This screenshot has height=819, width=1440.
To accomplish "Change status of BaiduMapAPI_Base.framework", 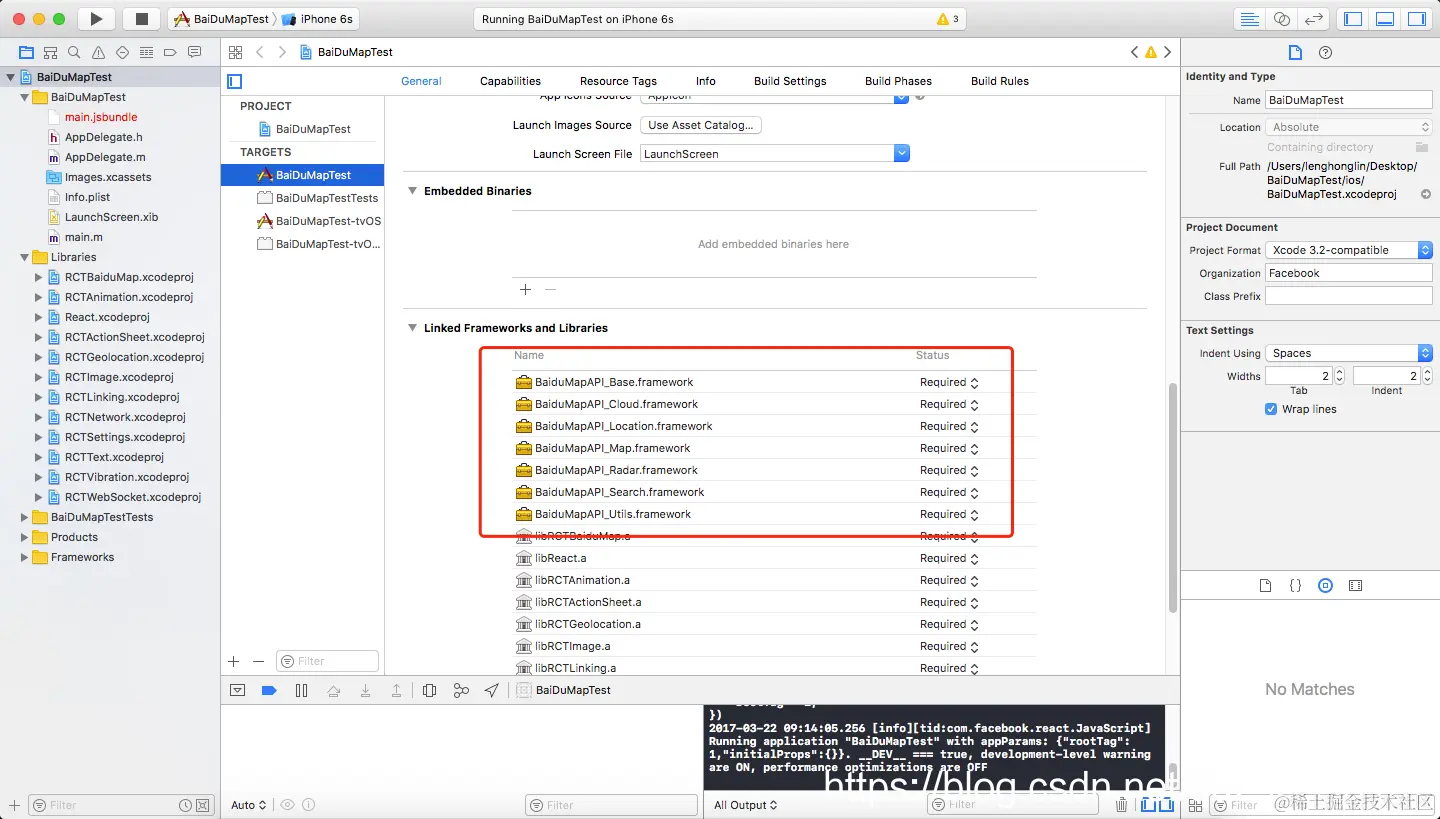I will coord(949,382).
